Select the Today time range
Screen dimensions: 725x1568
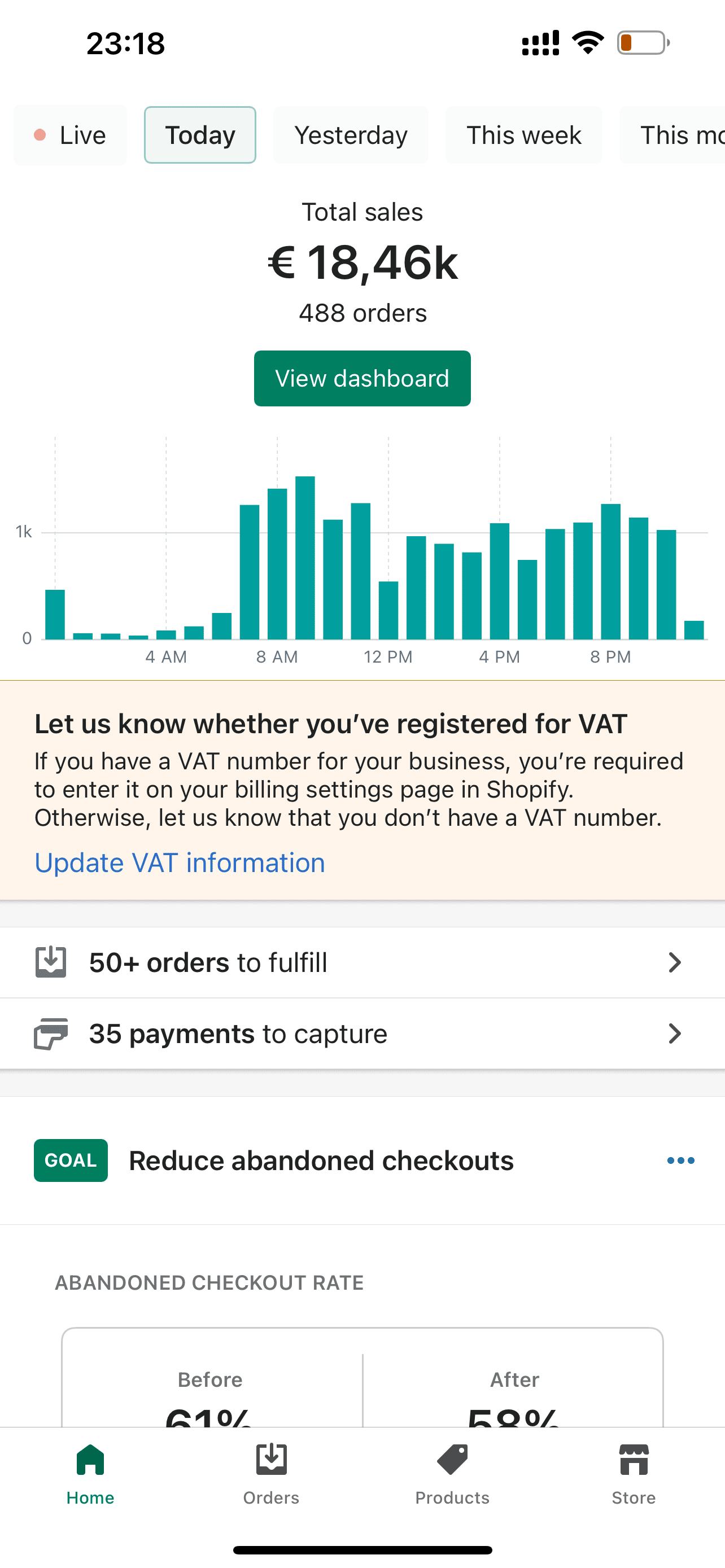tap(200, 135)
